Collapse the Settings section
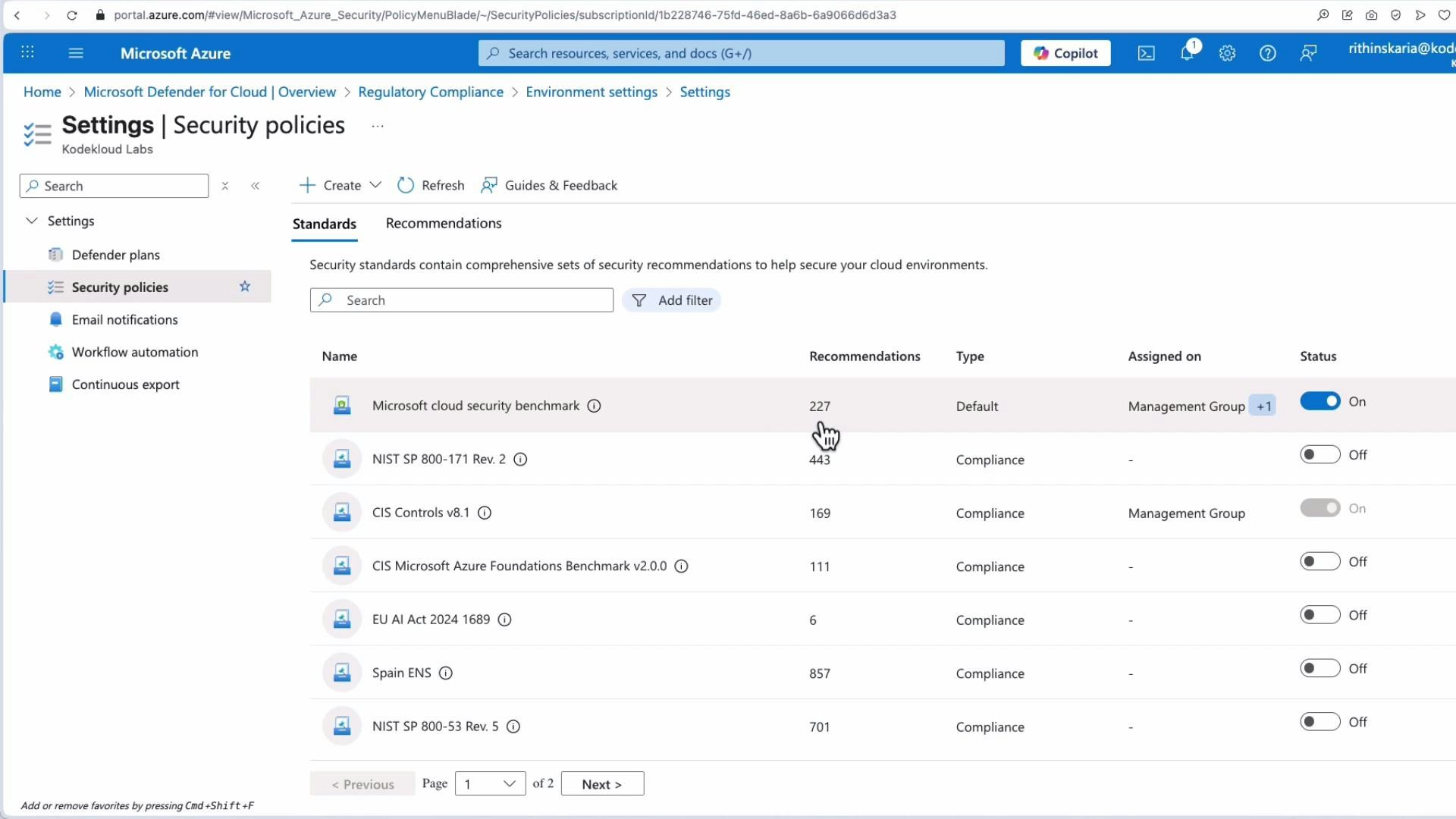 pos(31,221)
